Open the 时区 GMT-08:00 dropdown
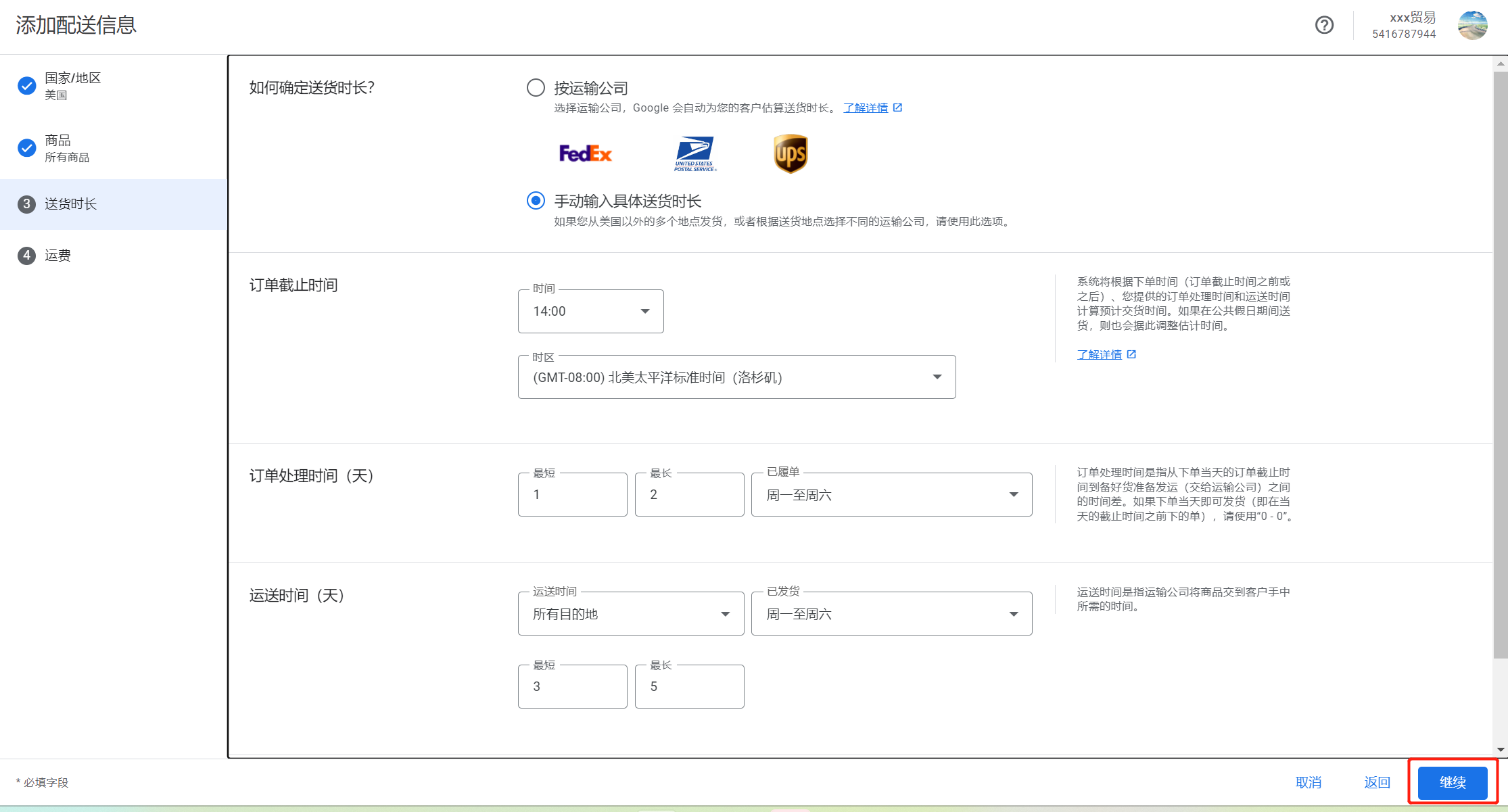Viewport: 1508px width, 812px height. coord(736,377)
